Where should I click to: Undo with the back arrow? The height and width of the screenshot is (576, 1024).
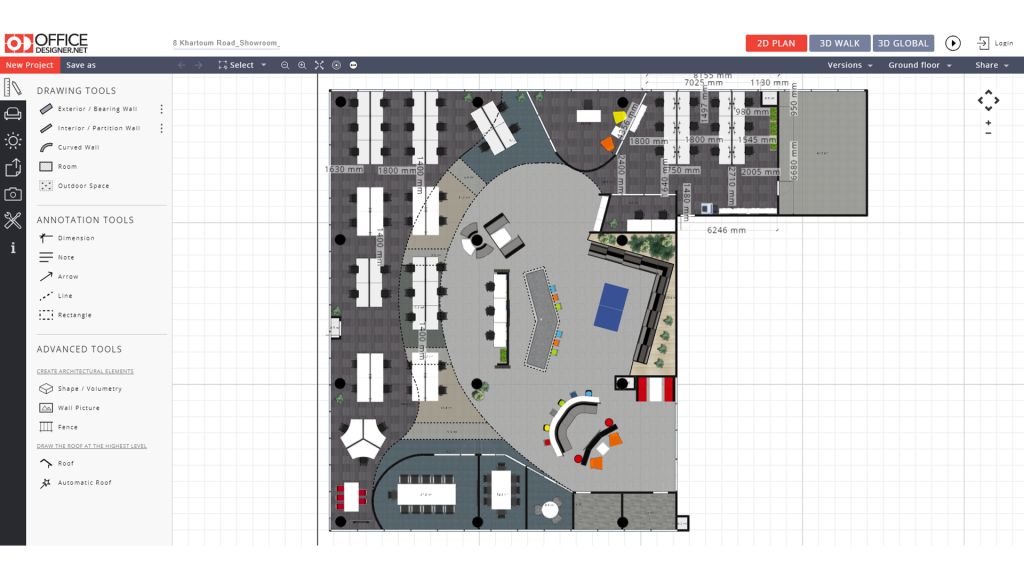[x=182, y=65]
